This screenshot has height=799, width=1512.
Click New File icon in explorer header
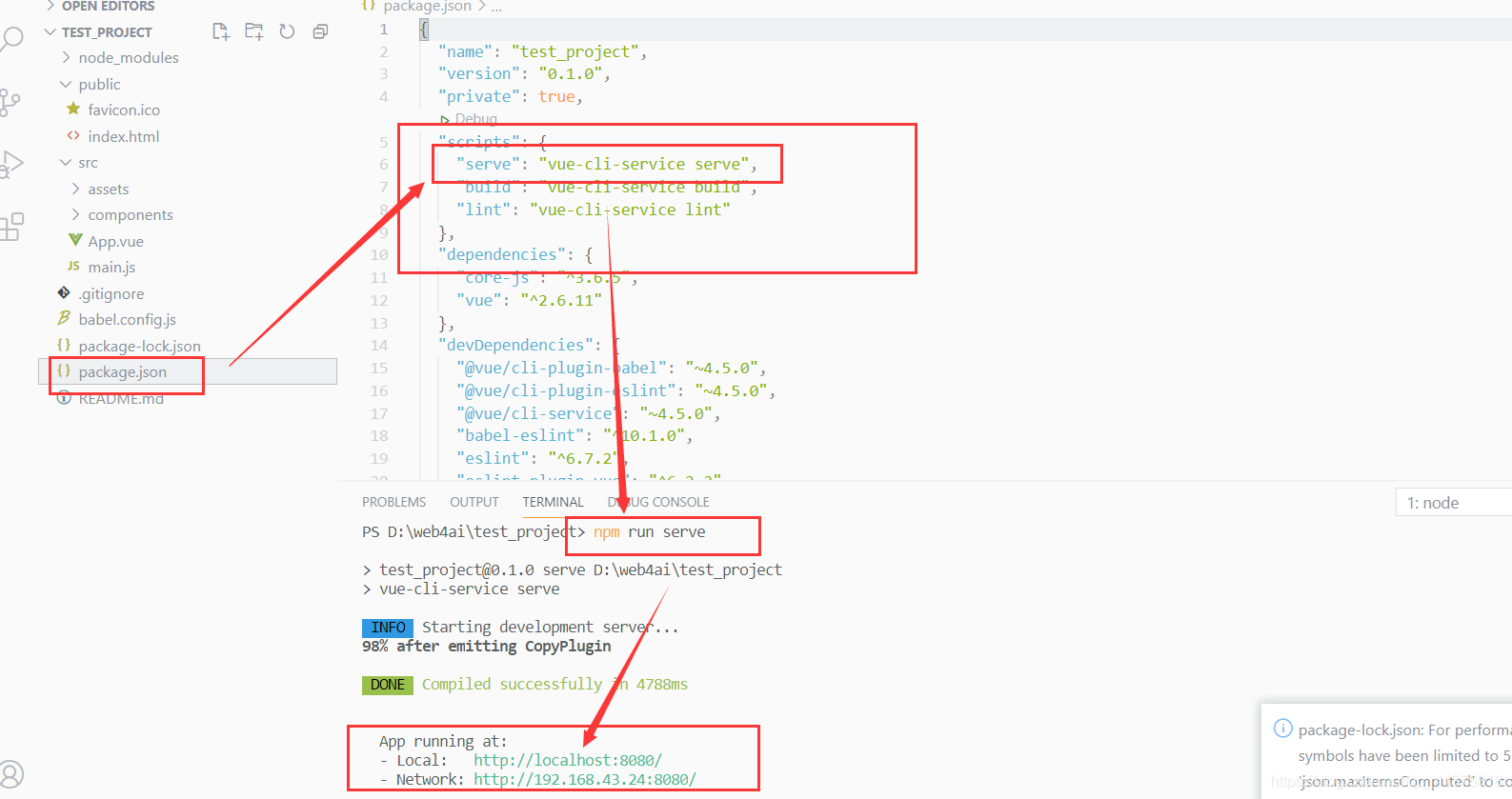[221, 31]
